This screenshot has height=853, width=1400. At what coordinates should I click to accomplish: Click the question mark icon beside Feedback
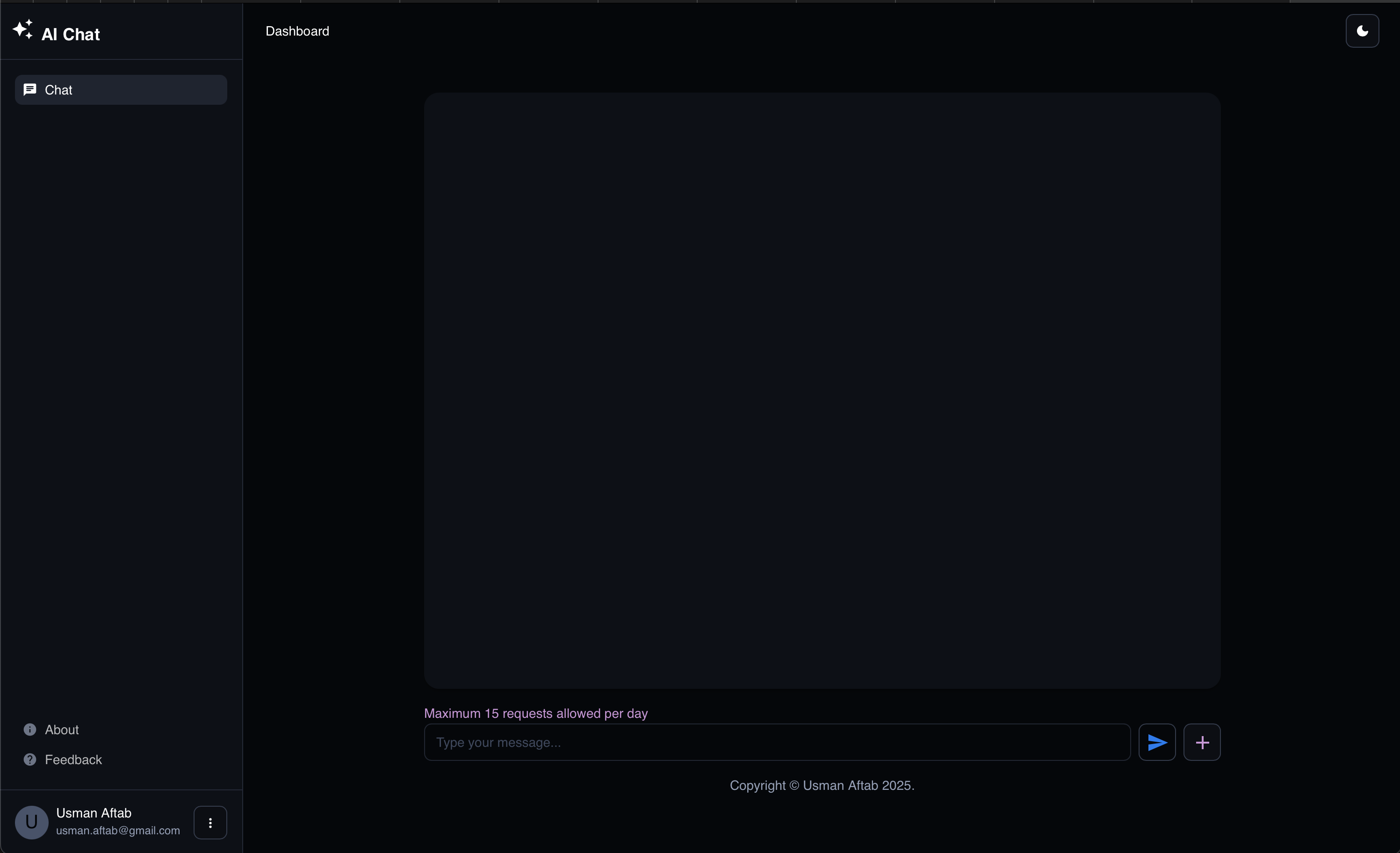coord(29,759)
